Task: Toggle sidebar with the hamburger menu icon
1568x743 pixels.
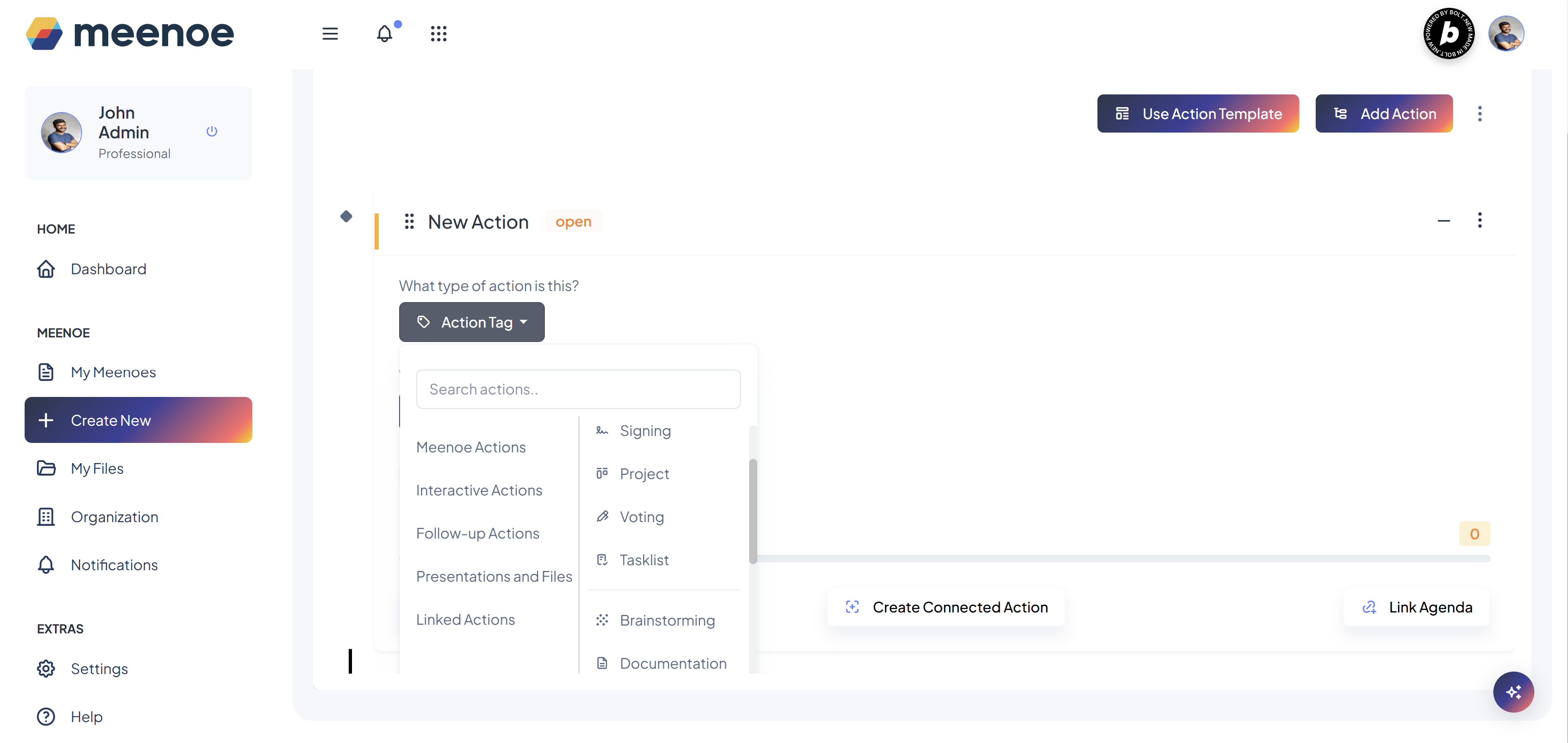Action: tap(330, 34)
